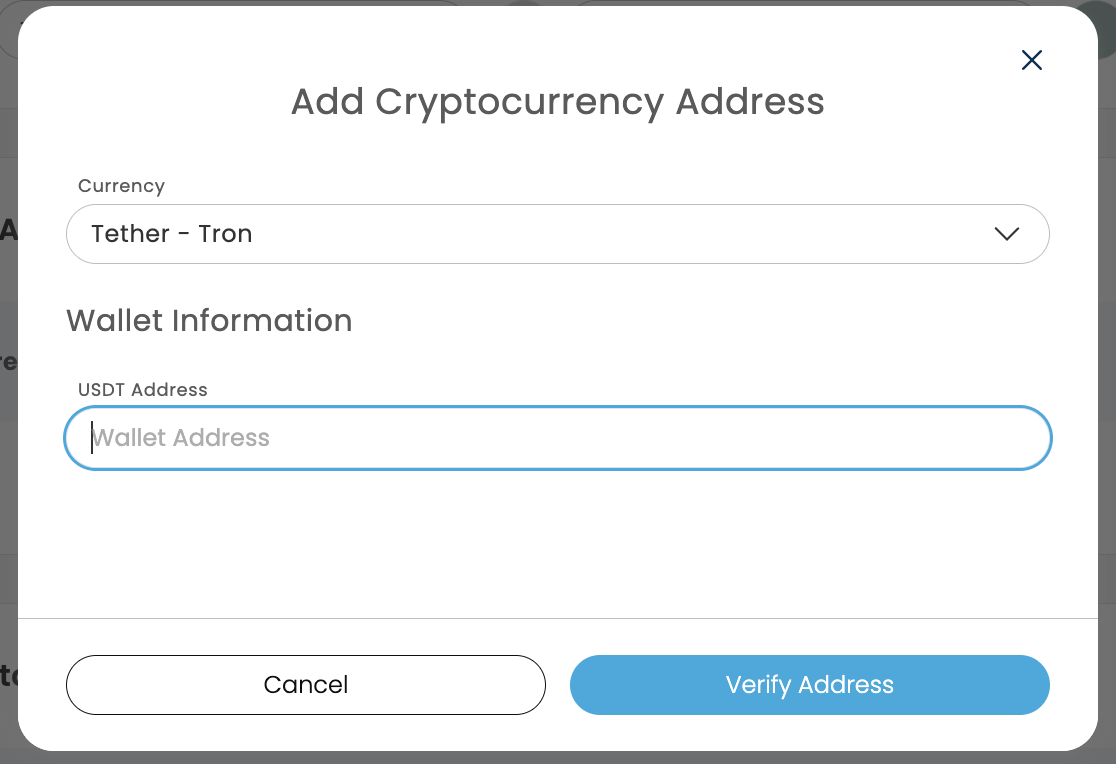Close the Add Cryptocurrency Address dialog
Screen dimensions: 1116x764
click(1032, 60)
